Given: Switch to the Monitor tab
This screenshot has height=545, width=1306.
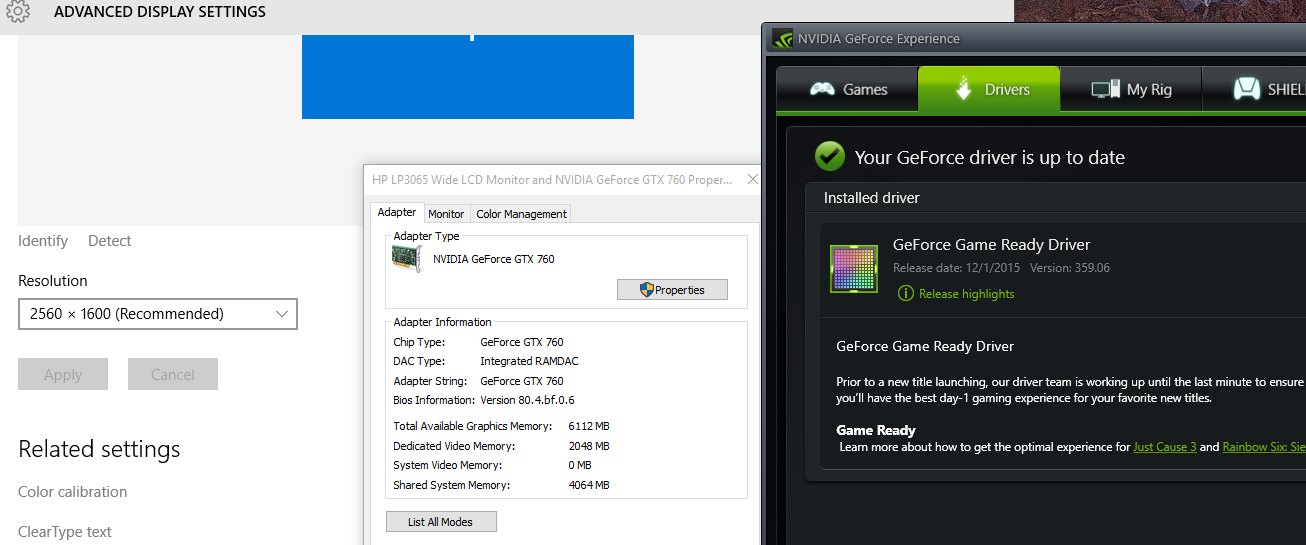Looking at the screenshot, I should (x=446, y=214).
